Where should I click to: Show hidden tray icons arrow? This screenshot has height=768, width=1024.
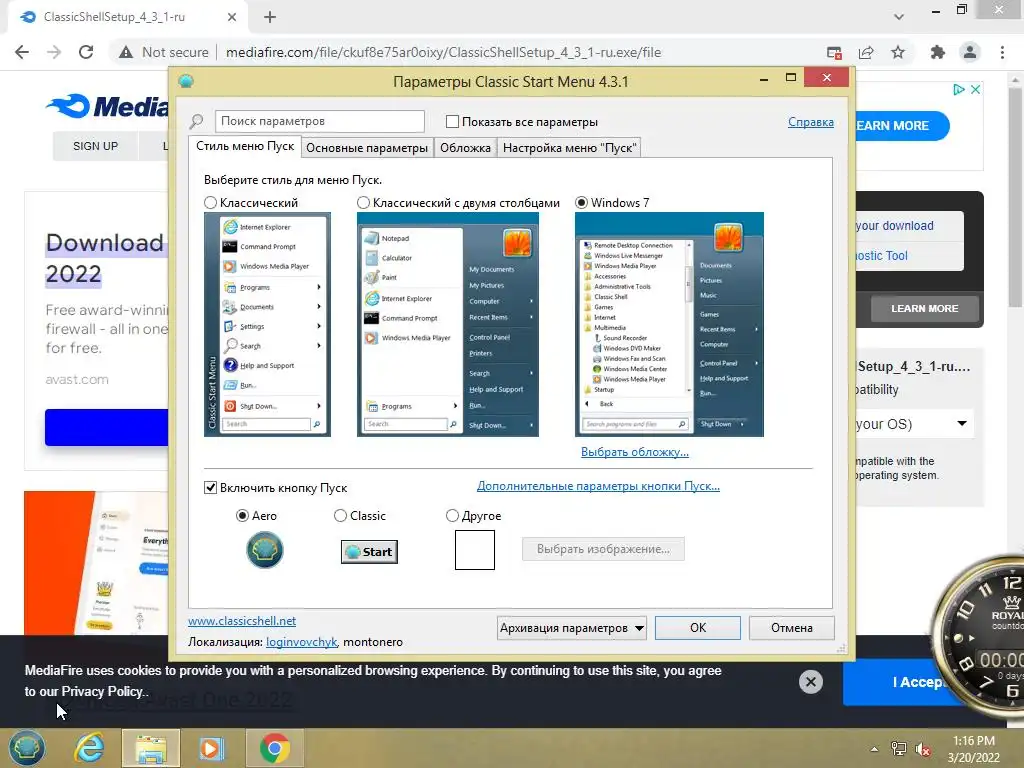(874, 749)
